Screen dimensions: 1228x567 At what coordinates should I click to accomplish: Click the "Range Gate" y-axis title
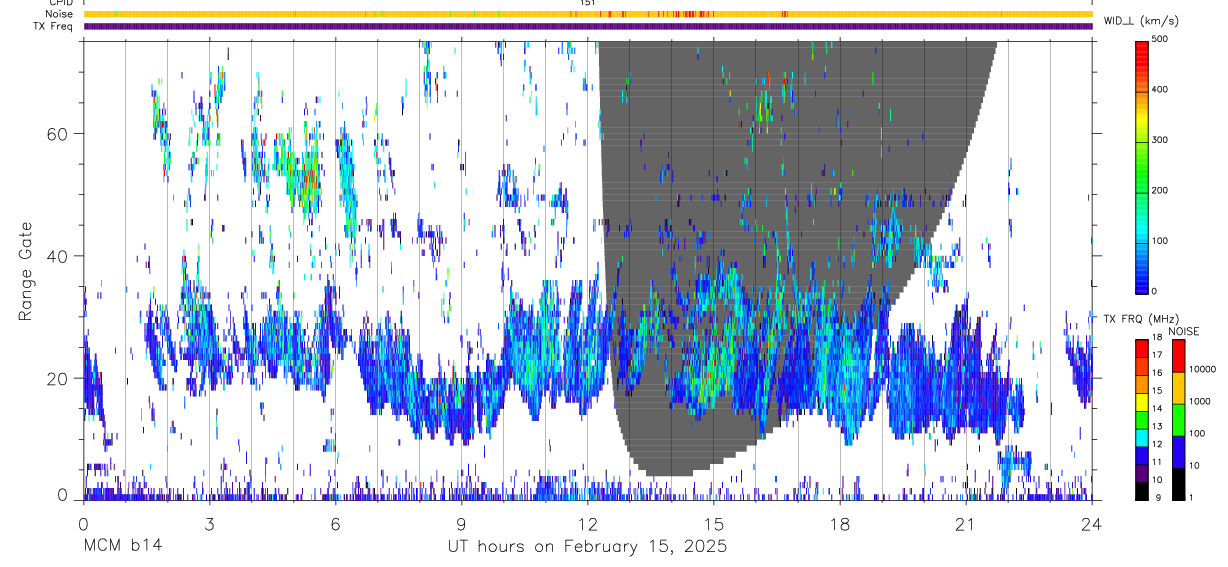(x=26, y=273)
